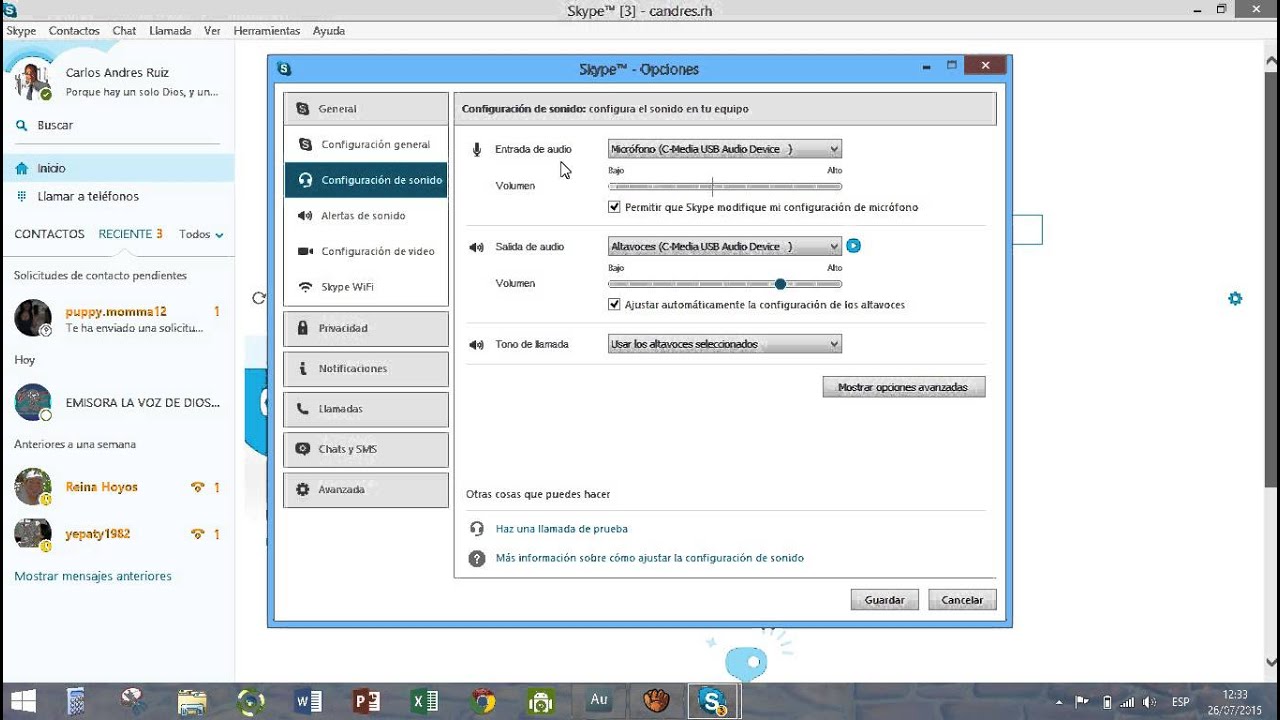Expand the Llamadas category
1280x720 pixels.
pos(366,409)
